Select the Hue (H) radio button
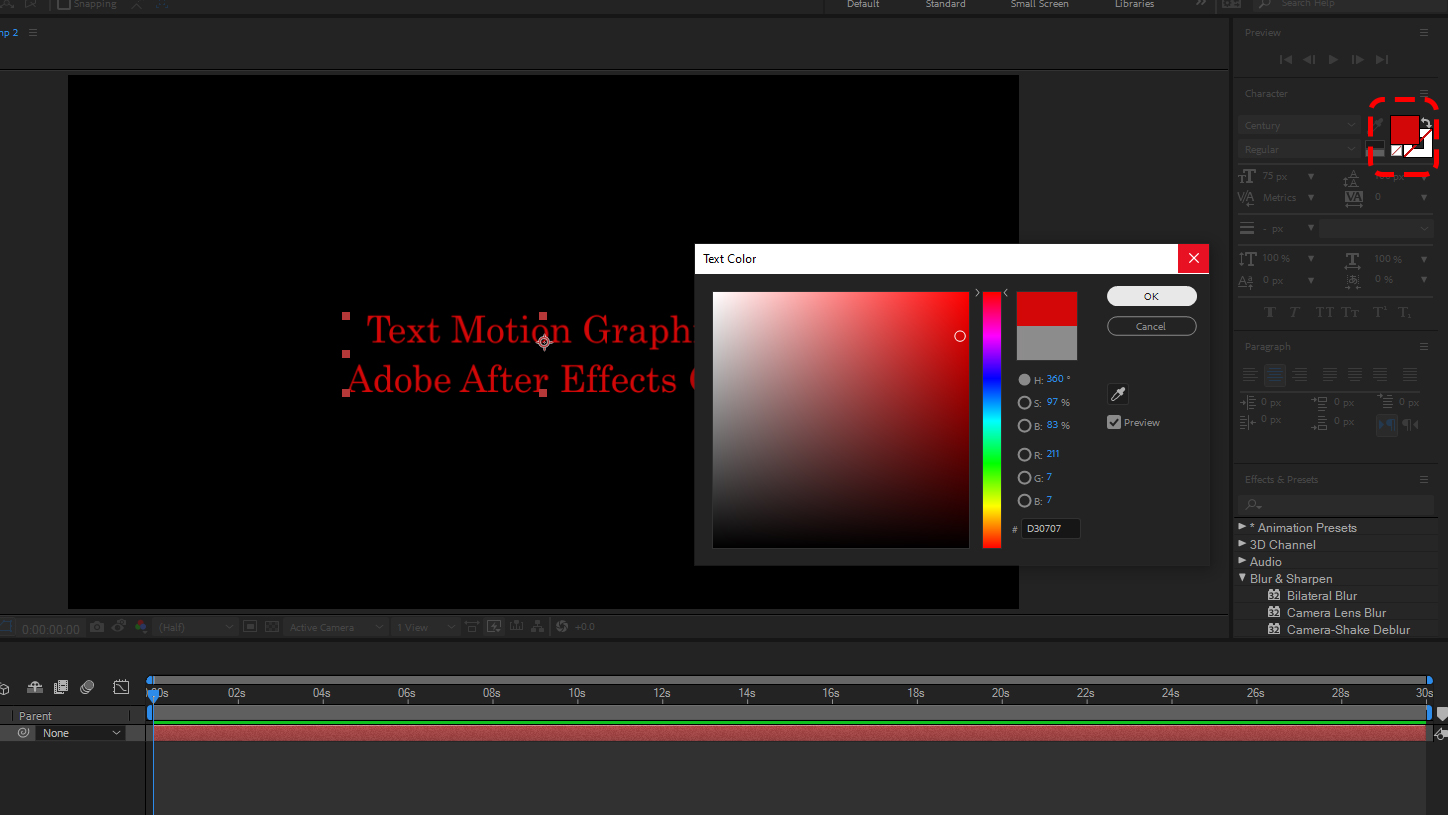 click(1024, 380)
